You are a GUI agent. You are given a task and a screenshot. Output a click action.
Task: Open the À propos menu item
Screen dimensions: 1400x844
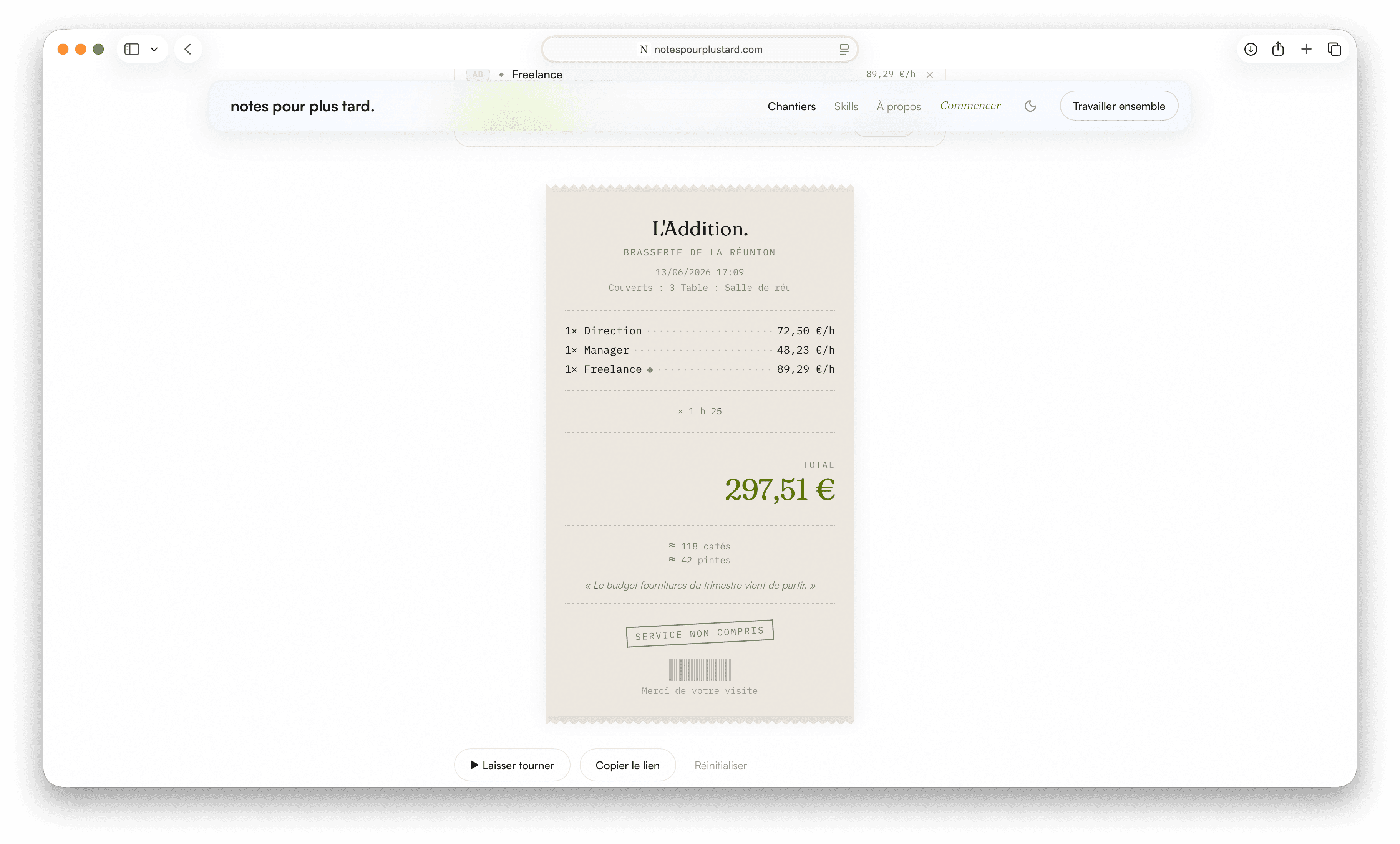898,106
